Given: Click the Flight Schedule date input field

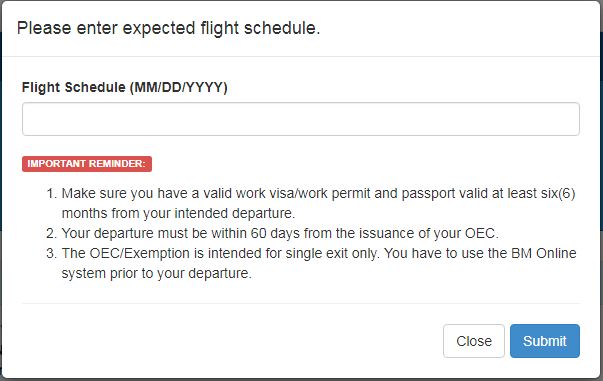Looking at the screenshot, I should coord(301,119).
